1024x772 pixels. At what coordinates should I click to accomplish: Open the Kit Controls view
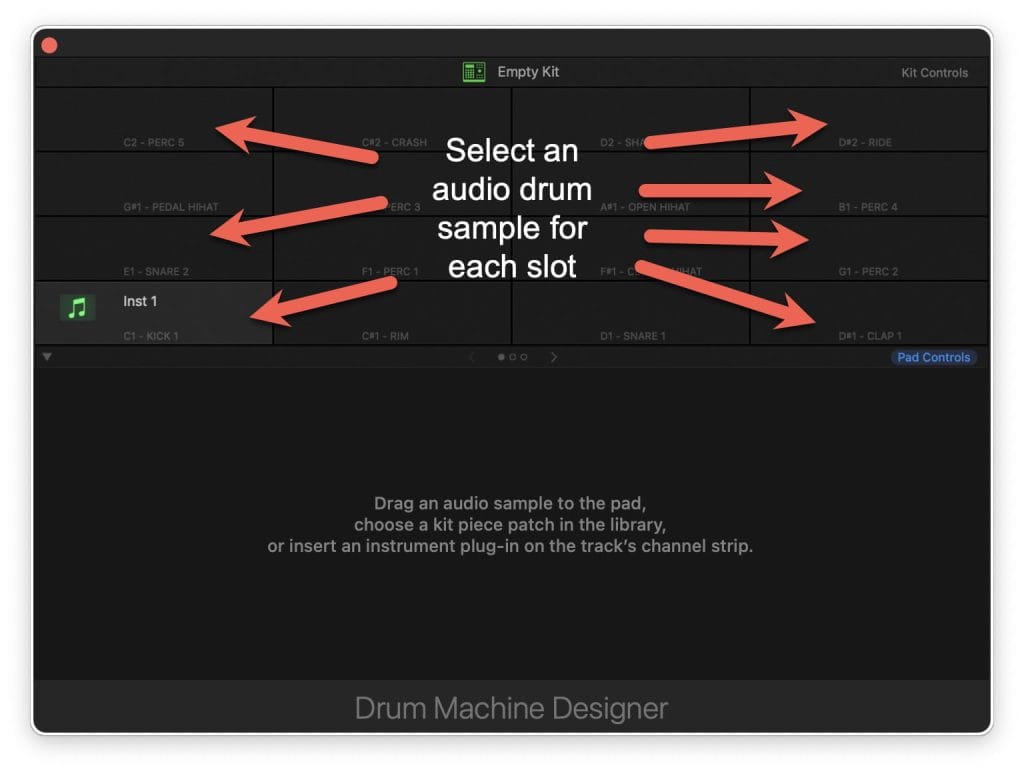point(934,73)
